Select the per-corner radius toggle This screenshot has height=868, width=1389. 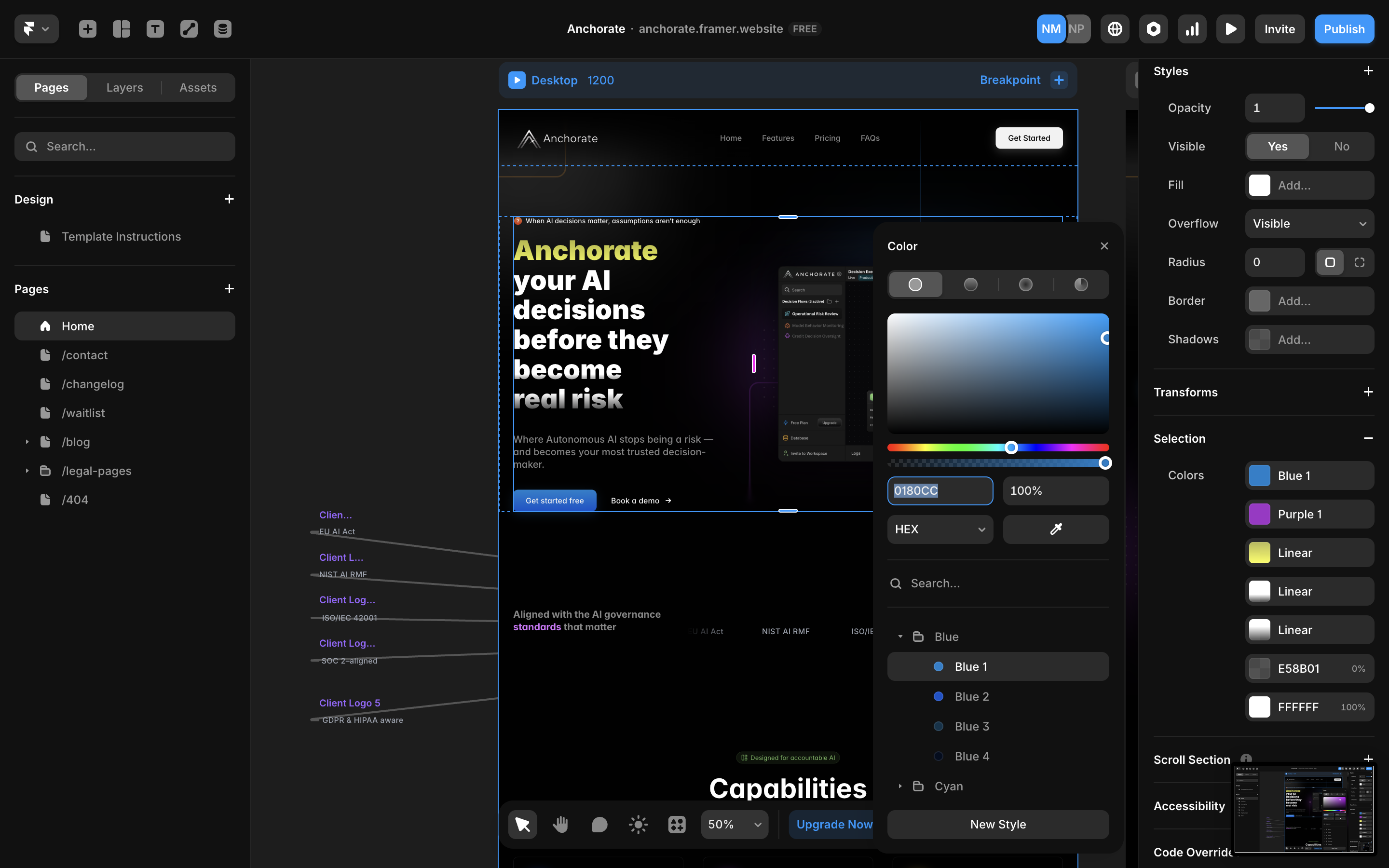[1359, 262]
